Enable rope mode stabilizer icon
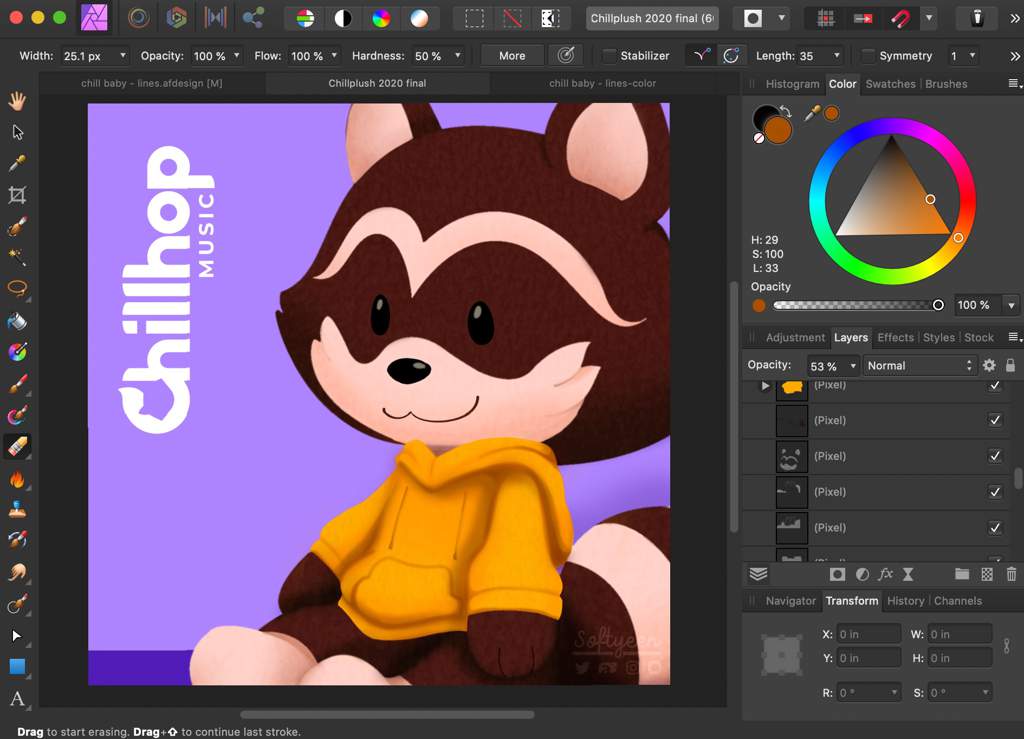The image size is (1024, 739). tap(701, 56)
